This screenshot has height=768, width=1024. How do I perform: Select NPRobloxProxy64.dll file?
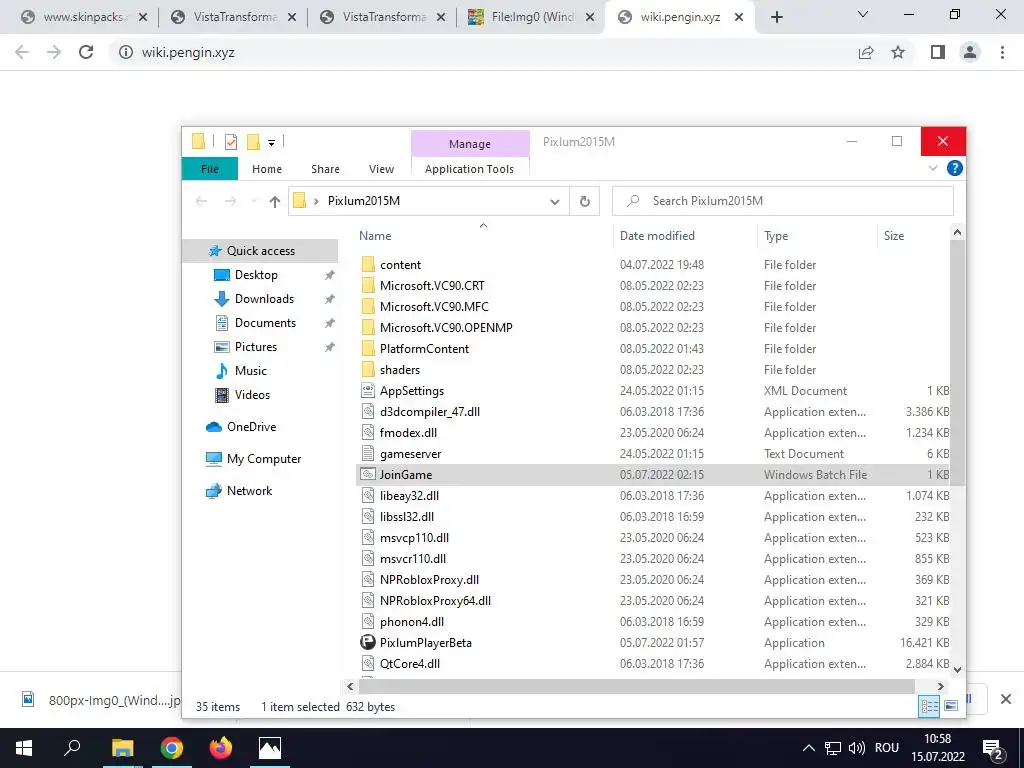coord(435,601)
